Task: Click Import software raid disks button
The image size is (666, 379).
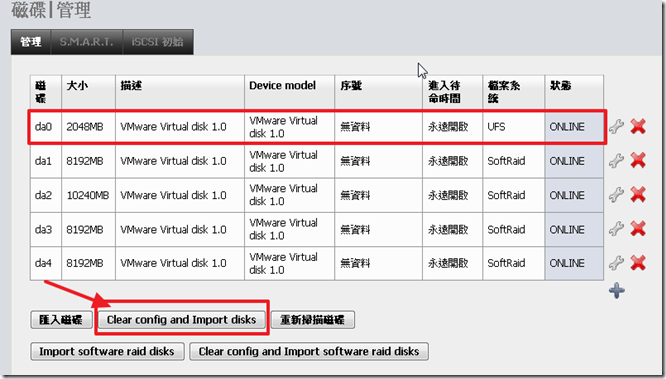Action: pyautogui.click(x=107, y=351)
